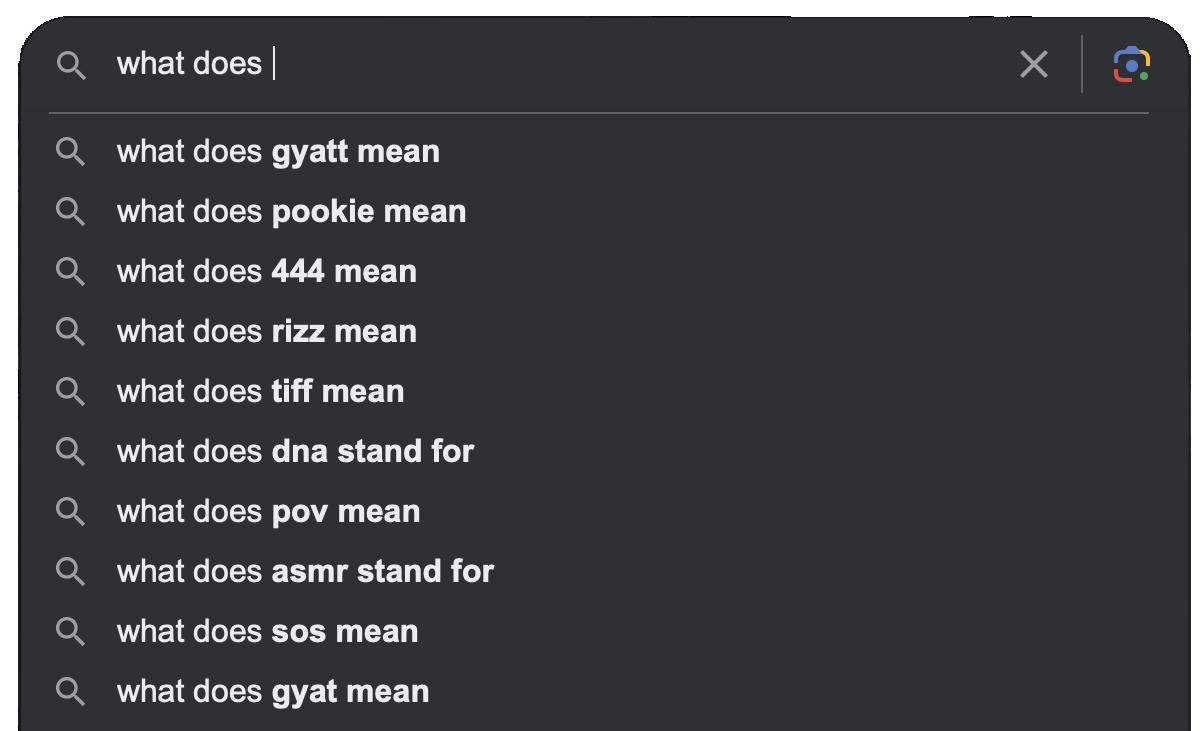Choose 'what does pookie mean' suggestion
The height and width of the screenshot is (731, 1204).
point(291,212)
